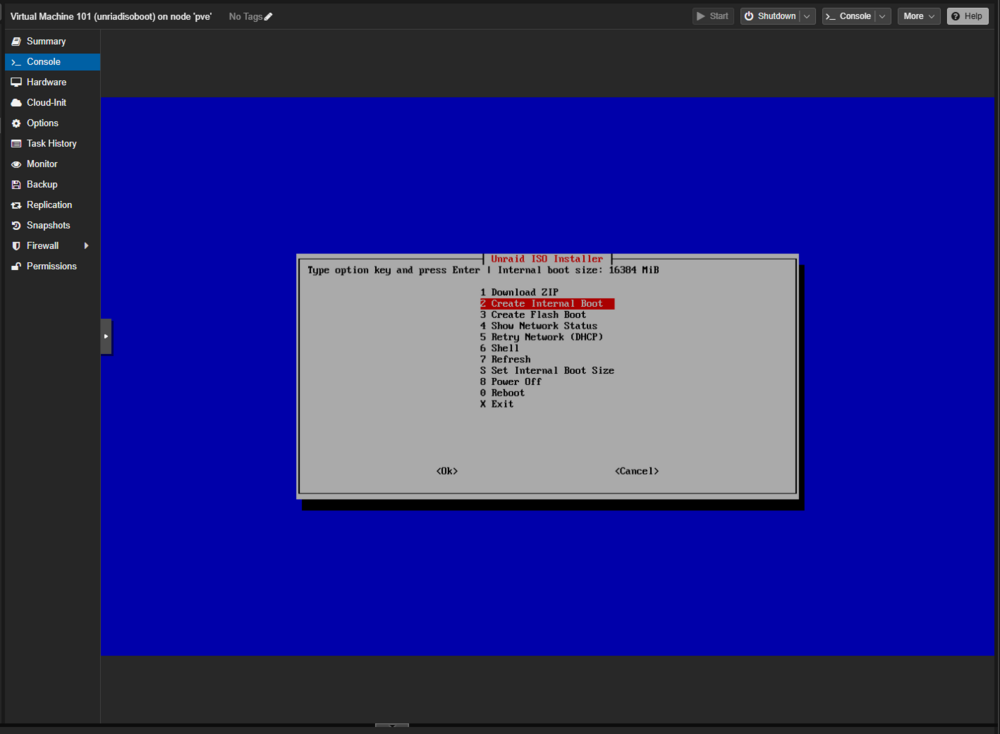Open the More dropdown menu
This screenshot has width=1000, height=734.
(918, 16)
